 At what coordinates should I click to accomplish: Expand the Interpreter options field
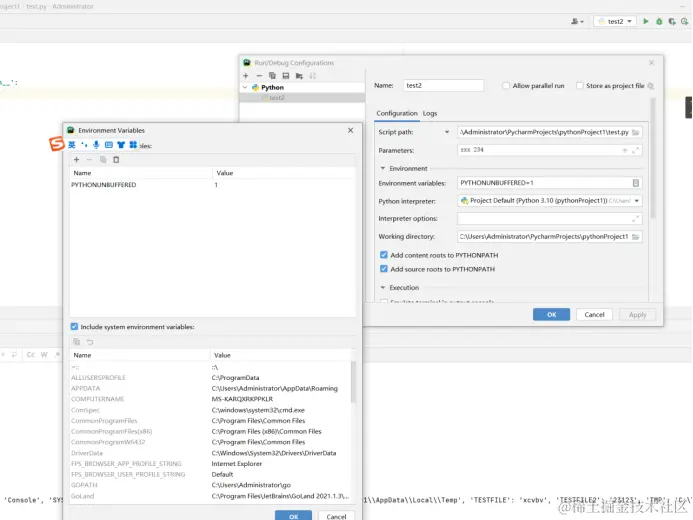point(636,219)
